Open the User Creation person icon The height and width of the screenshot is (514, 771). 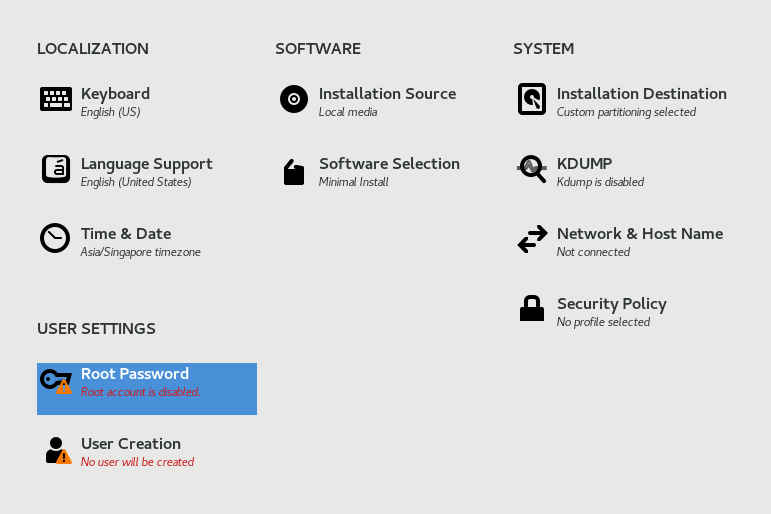[x=57, y=450]
